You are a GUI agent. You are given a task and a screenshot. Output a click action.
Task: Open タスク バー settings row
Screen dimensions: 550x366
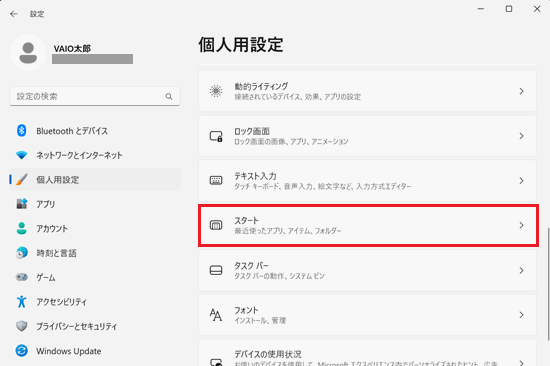click(x=367, y=270)
